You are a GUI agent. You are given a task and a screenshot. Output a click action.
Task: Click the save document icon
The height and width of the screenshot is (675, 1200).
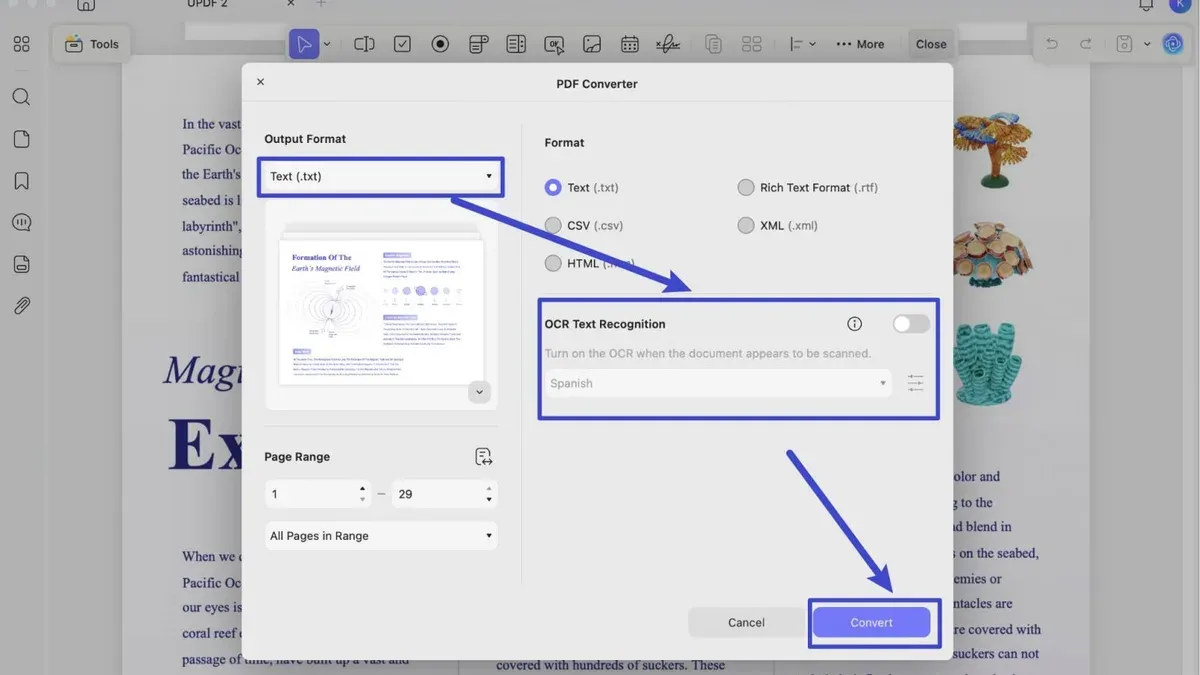click(1125, 44)
